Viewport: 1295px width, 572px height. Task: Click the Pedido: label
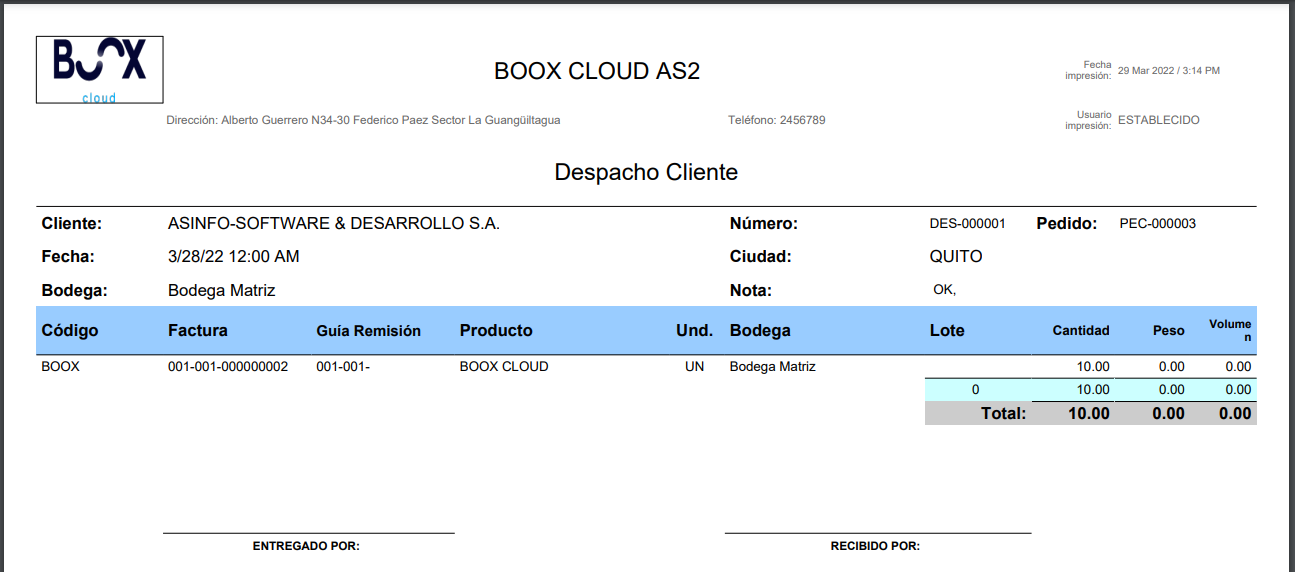coord(1067,224)
